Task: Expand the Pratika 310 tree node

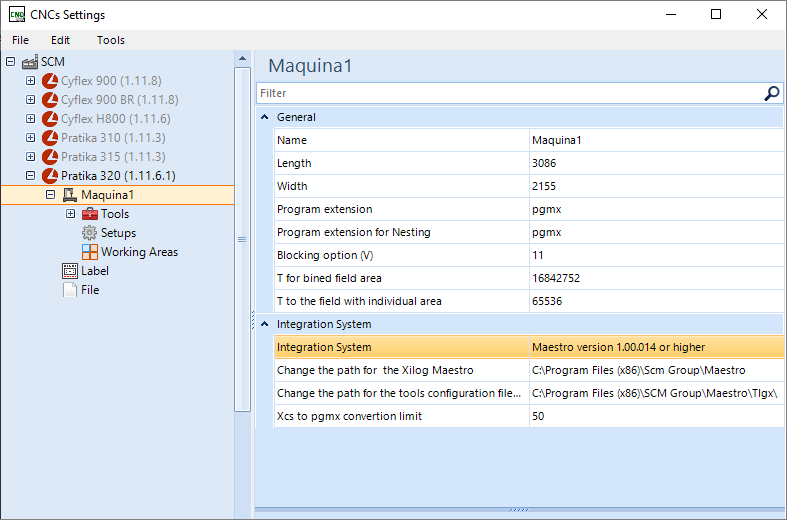Action: [30, 138]
